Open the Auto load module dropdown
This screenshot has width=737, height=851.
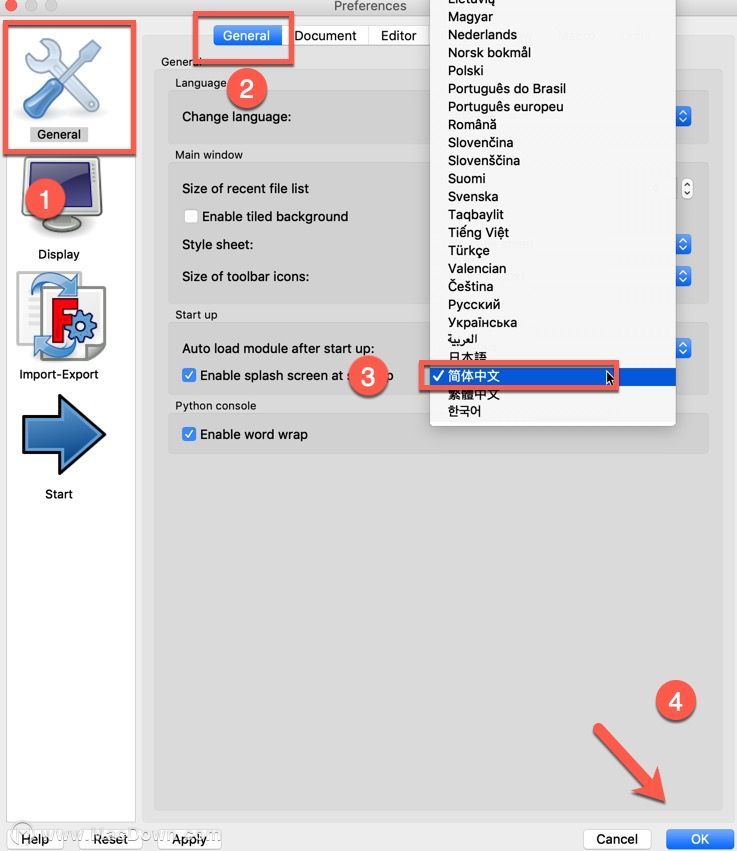pyautogui.click(x=683, y=348)
